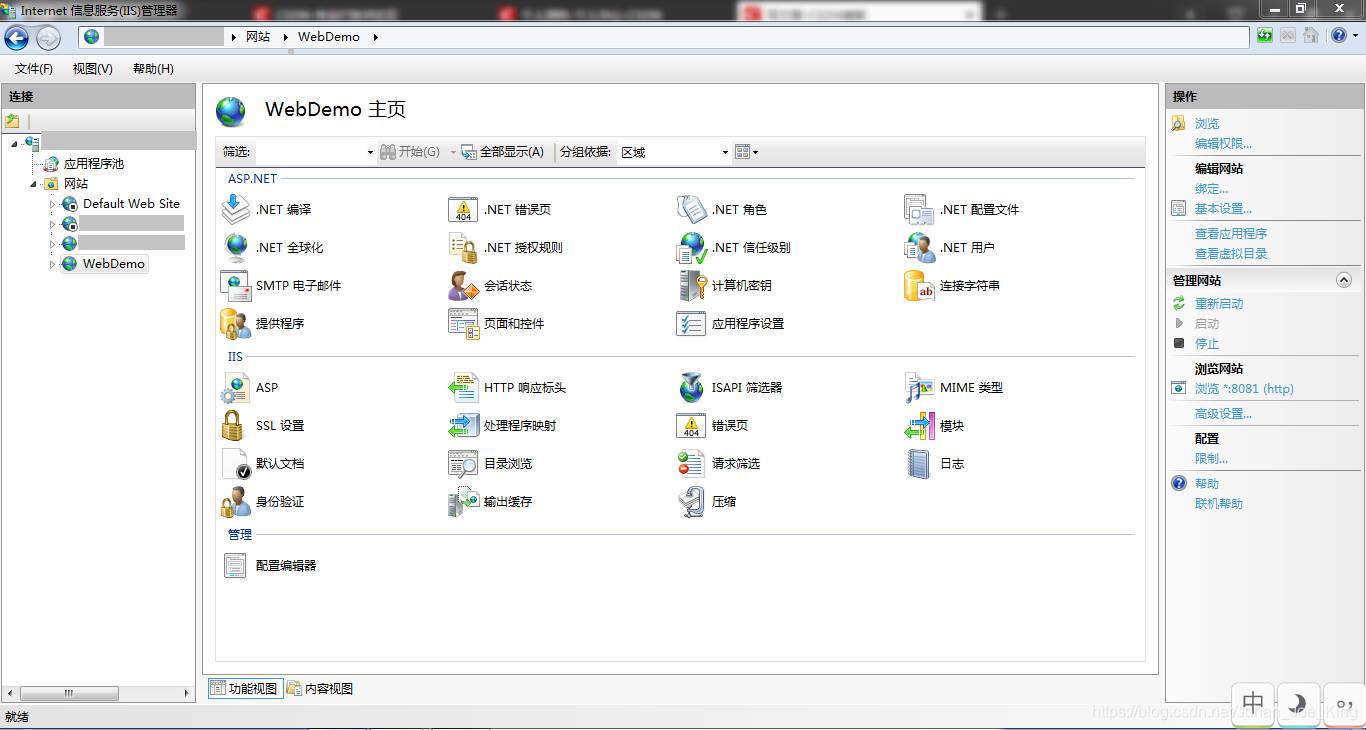Open the 高级设置... link

1223,414
